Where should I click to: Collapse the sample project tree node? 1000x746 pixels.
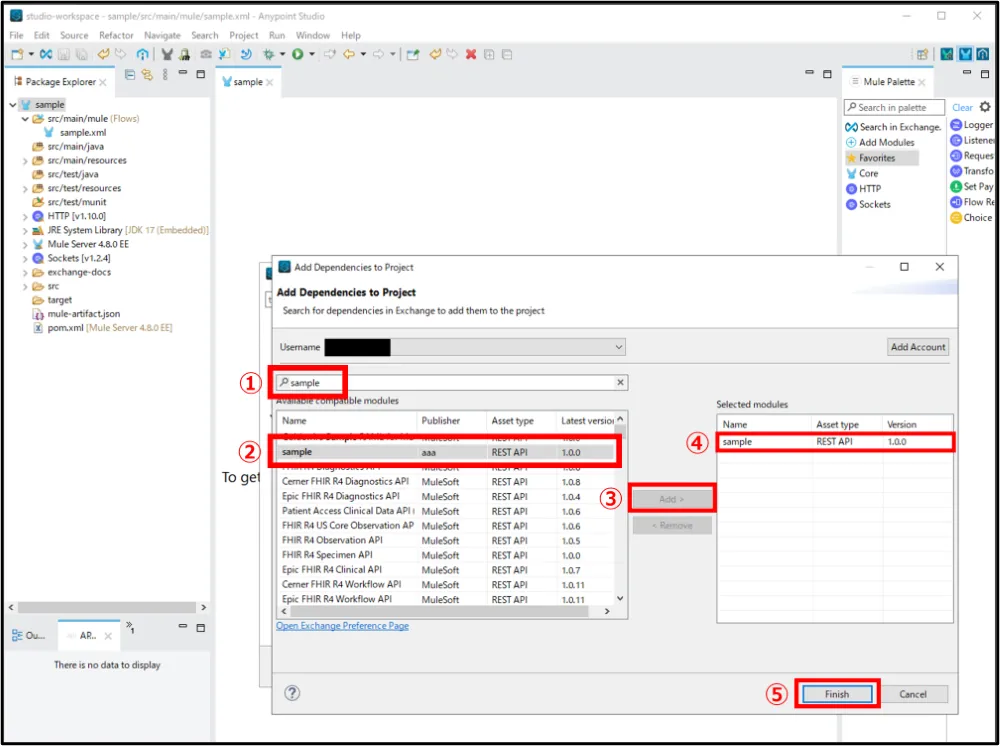13,105
